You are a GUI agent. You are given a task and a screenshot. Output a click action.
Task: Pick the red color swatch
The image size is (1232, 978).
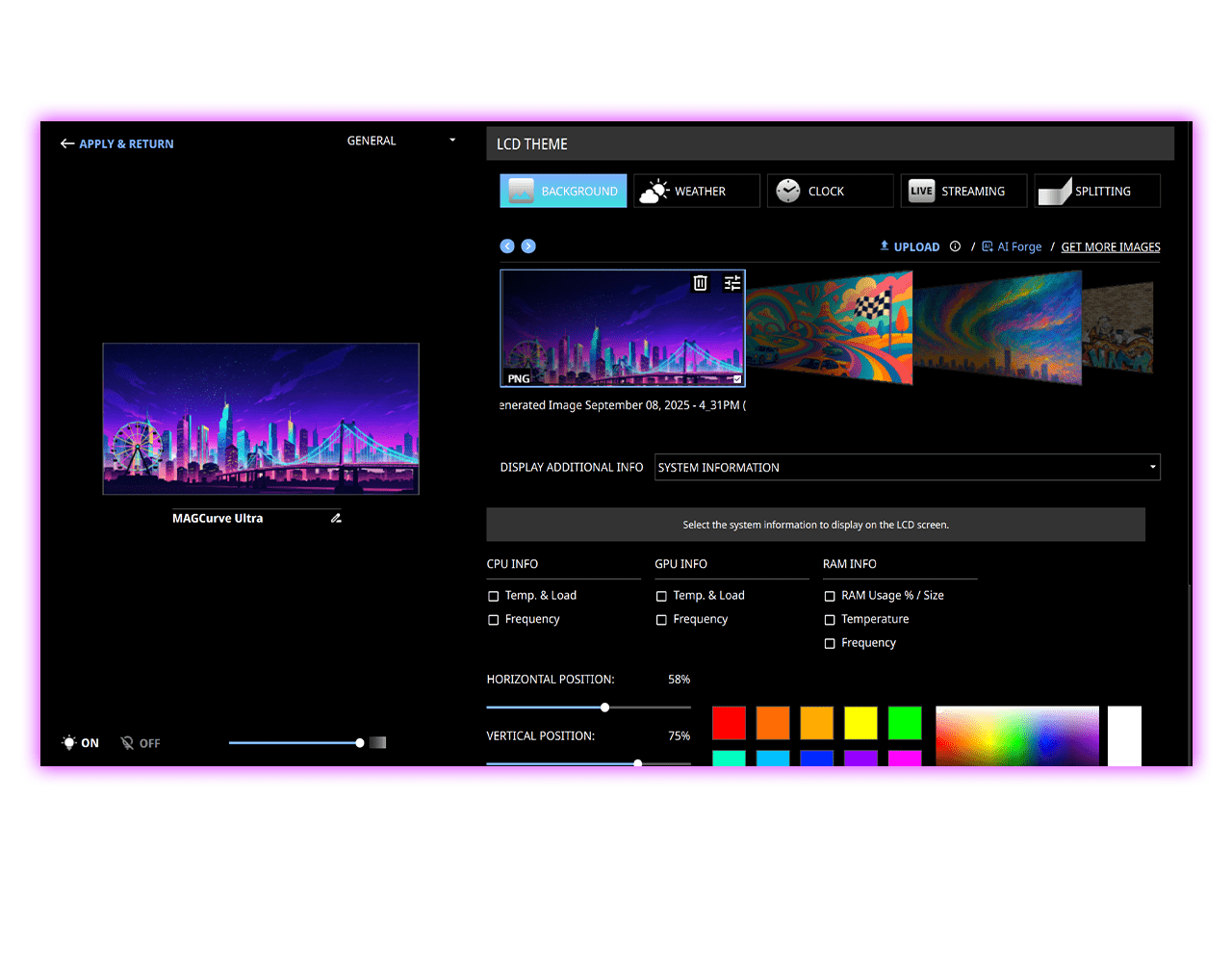coord(729,723)
